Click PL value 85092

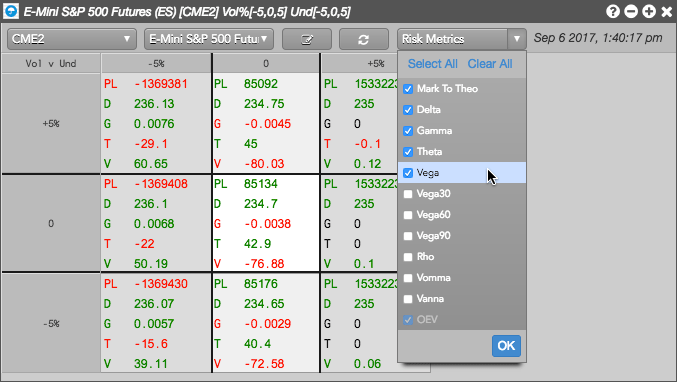pos(261,84)
